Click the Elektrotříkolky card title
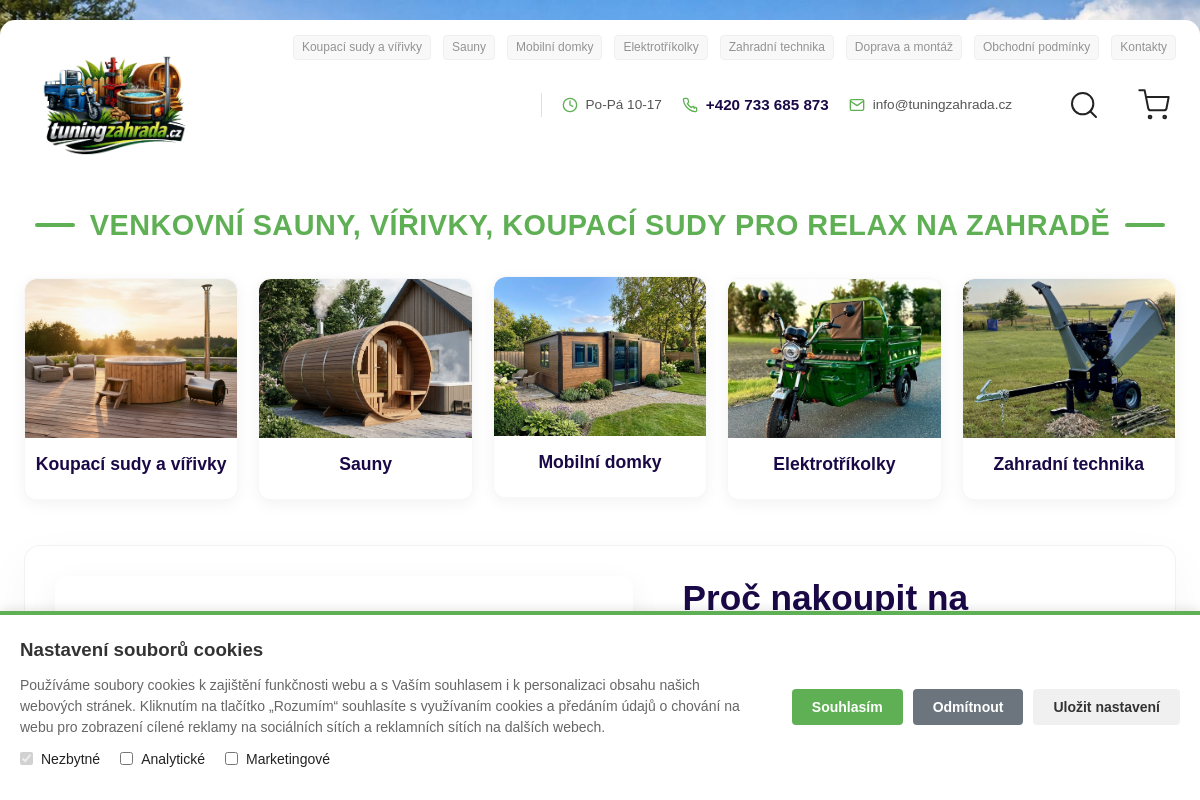Viewport: 1200px width, 800px height. click(x=834, y=464)
